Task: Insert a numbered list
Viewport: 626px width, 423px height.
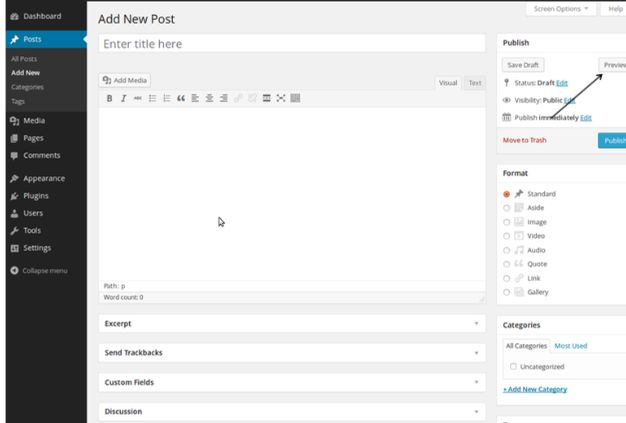Action: (x=166, y=98)
